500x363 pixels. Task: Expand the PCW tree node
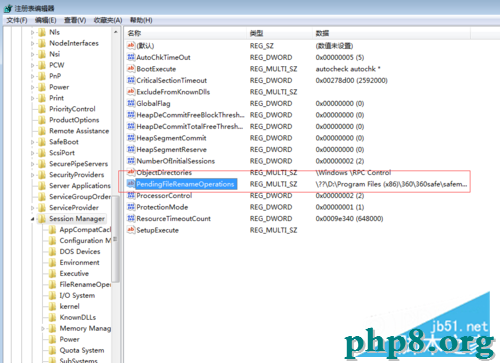point(32,65)
